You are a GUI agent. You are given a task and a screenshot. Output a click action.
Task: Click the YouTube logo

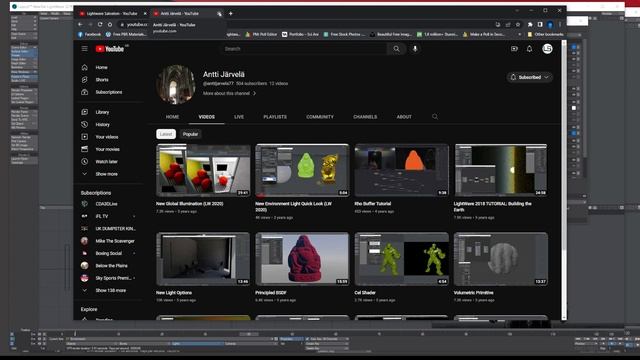[110, 49]
